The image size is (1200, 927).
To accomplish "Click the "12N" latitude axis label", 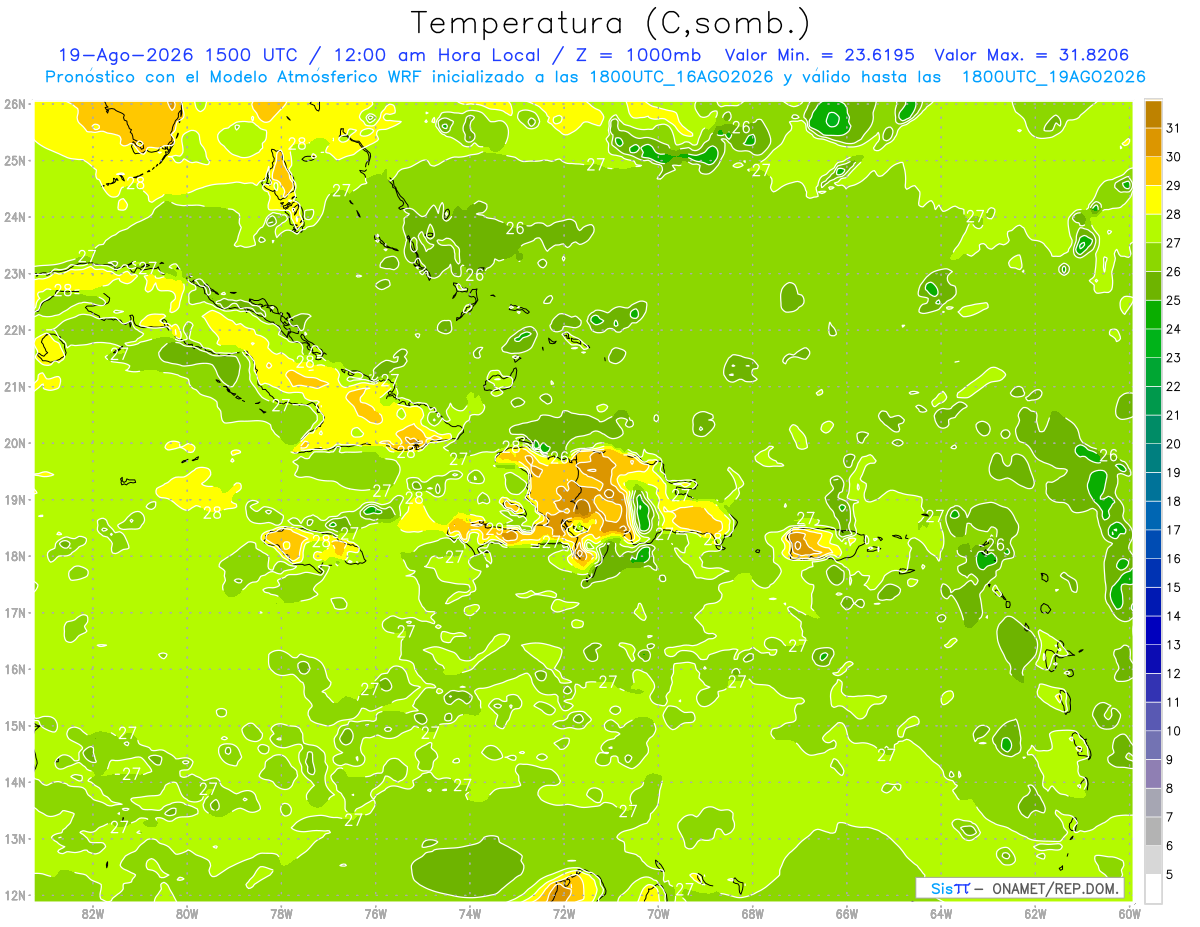I will pos(15,895).
